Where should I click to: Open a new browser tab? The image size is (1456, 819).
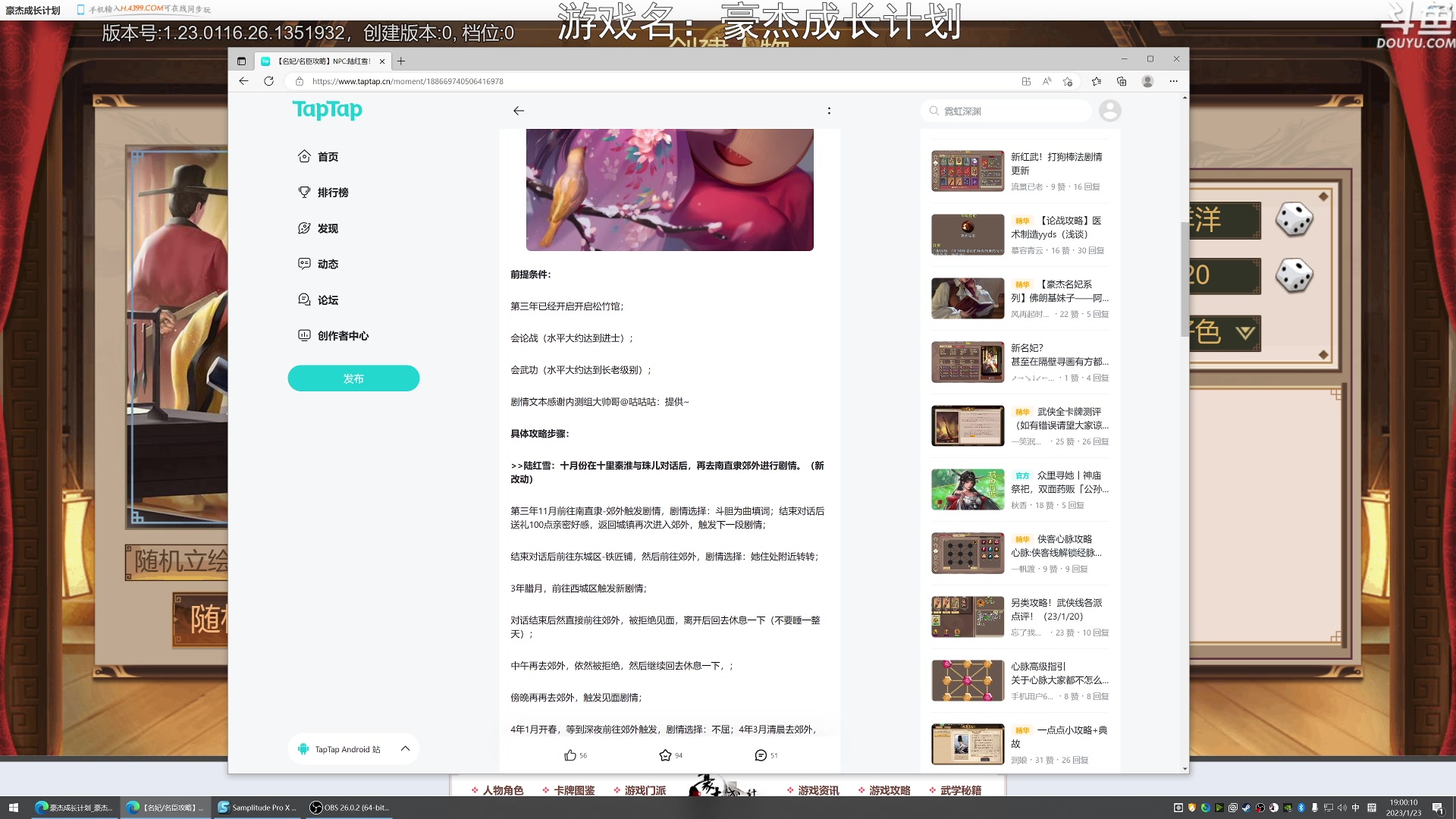[401, 61]
